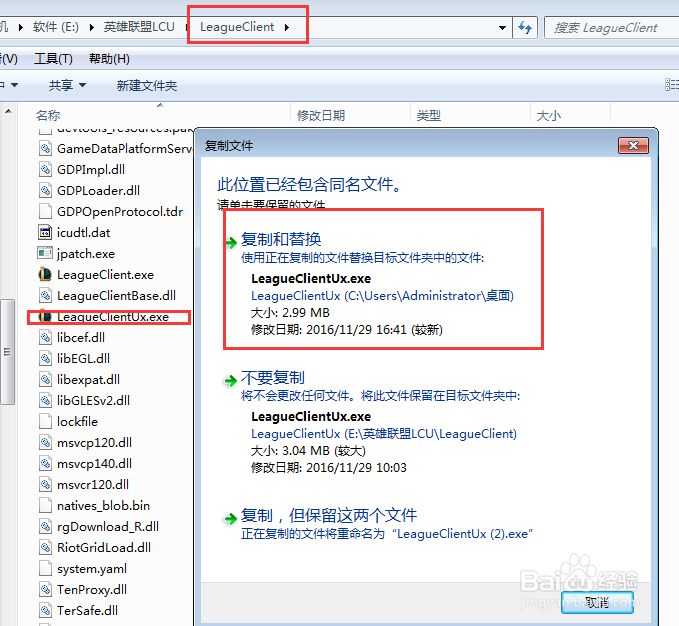
Task: Click the file list vertical scrollbar thumb
Action: click(8, 352)
